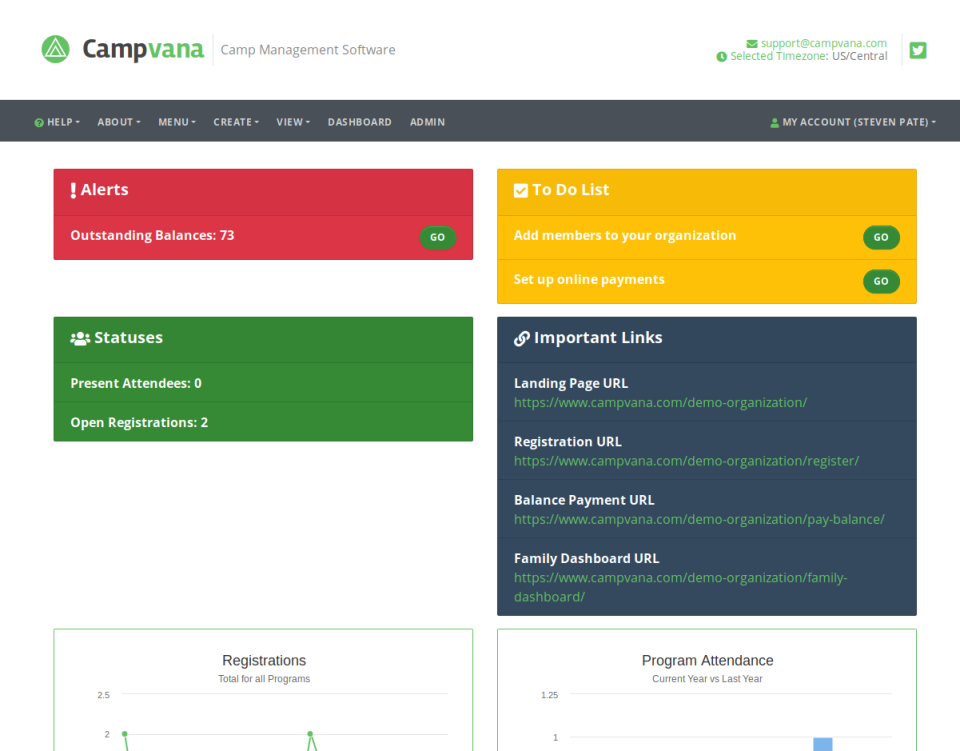960x751 pixels.
Task: Open the Landing Page URL link
Action: (660, 403)
